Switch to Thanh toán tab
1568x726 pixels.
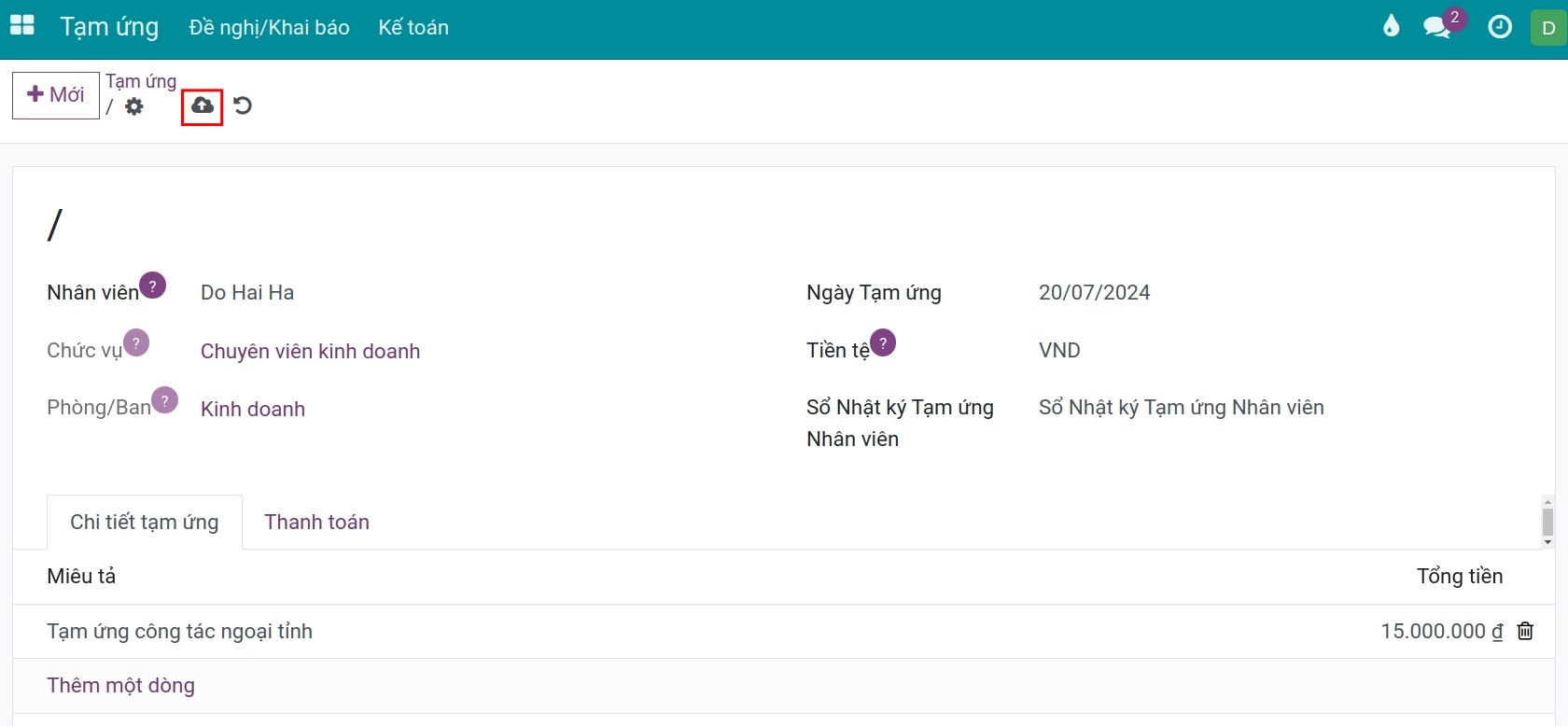pos(316,522)
